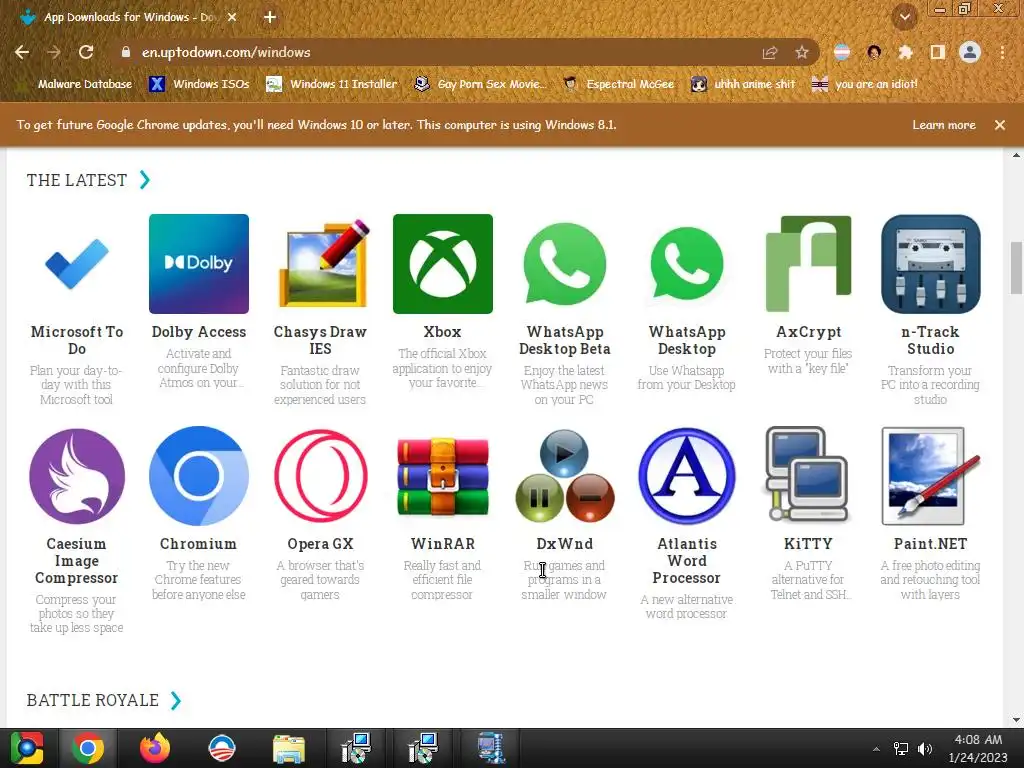Open the 'you are an idiot!' bookmark
1024x768 pixels.
click(x=865, y=84)
